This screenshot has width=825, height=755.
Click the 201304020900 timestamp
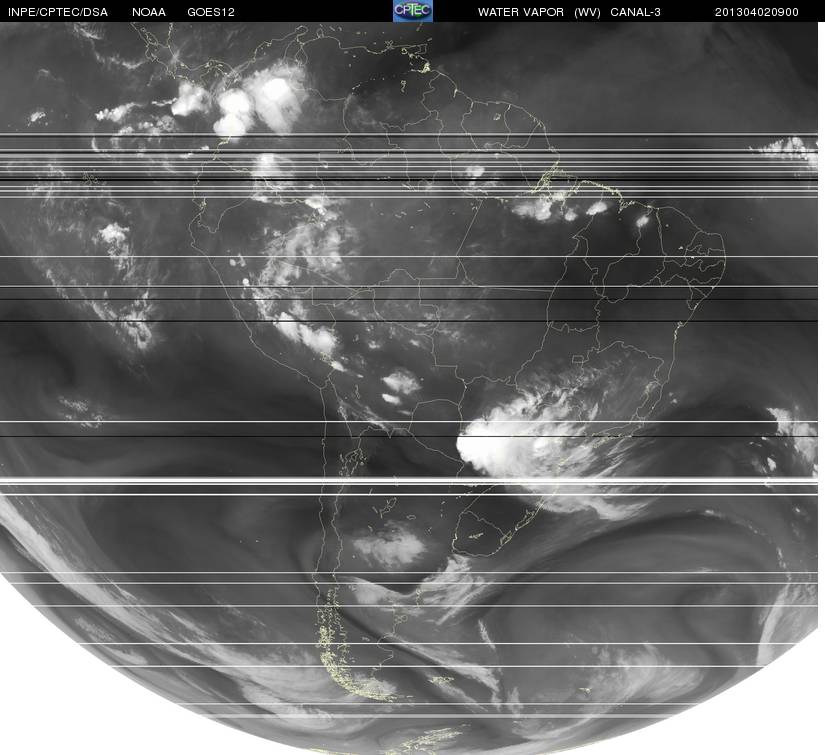[x=757, y=12]
